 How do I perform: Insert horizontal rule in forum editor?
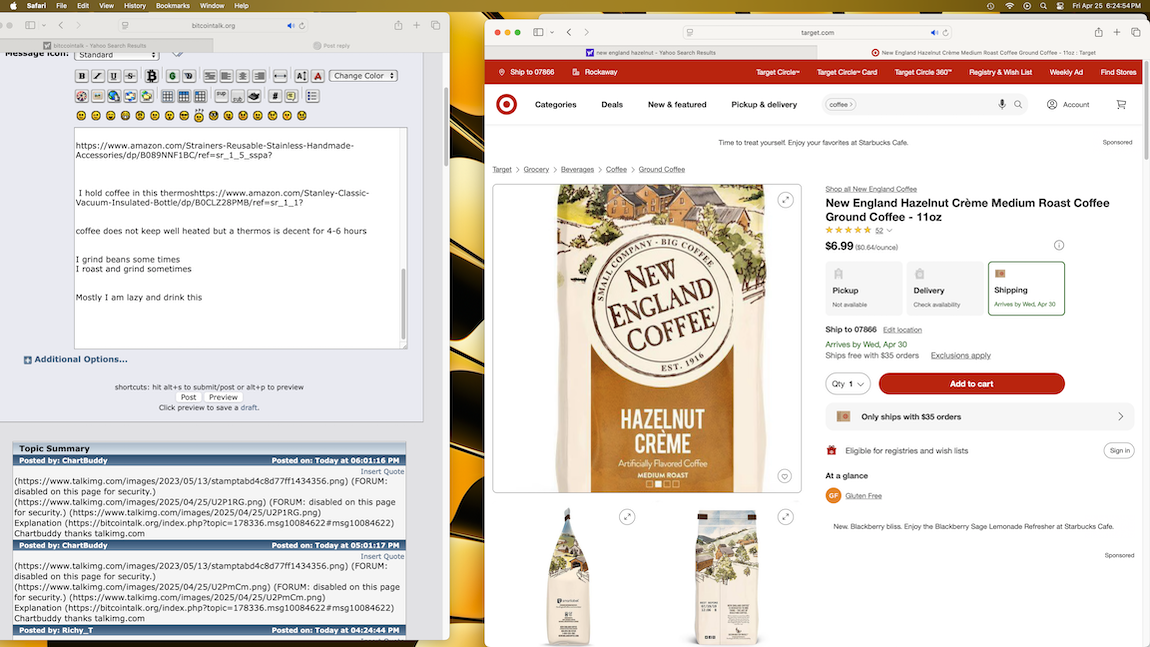(x=279, y=76)
